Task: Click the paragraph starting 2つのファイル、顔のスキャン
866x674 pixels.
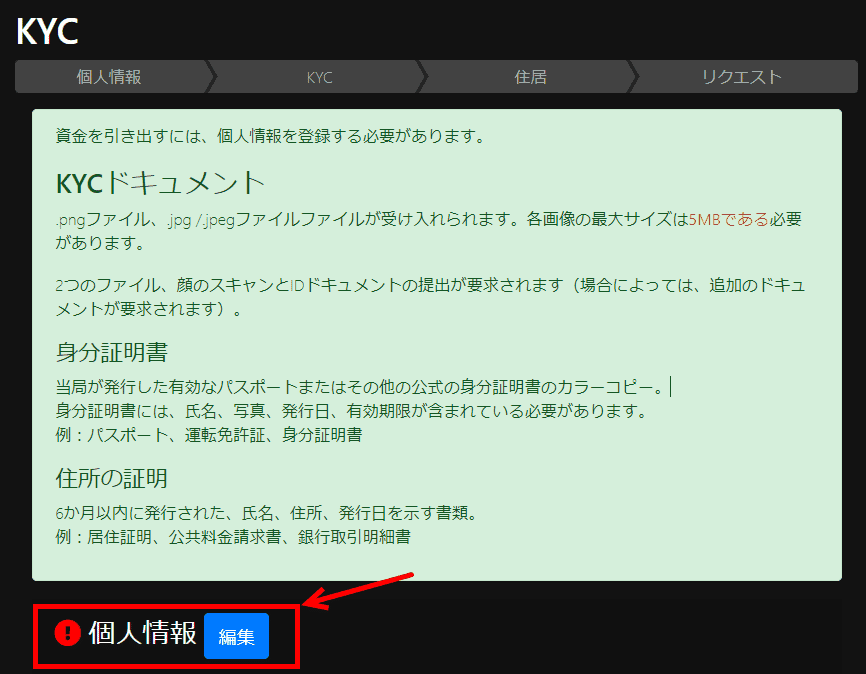Action: pos(430,297)
